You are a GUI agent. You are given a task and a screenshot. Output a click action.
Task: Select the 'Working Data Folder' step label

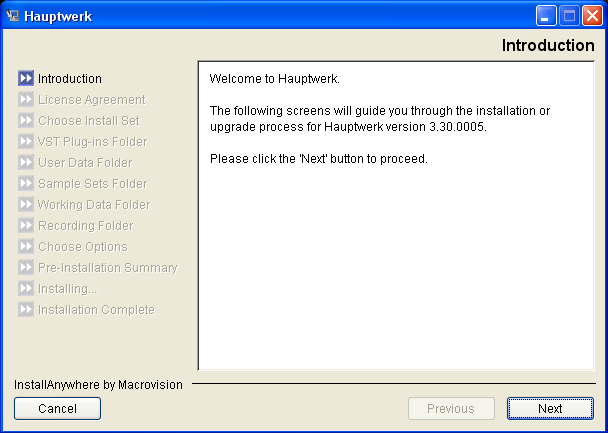click(x=94, y=204)
